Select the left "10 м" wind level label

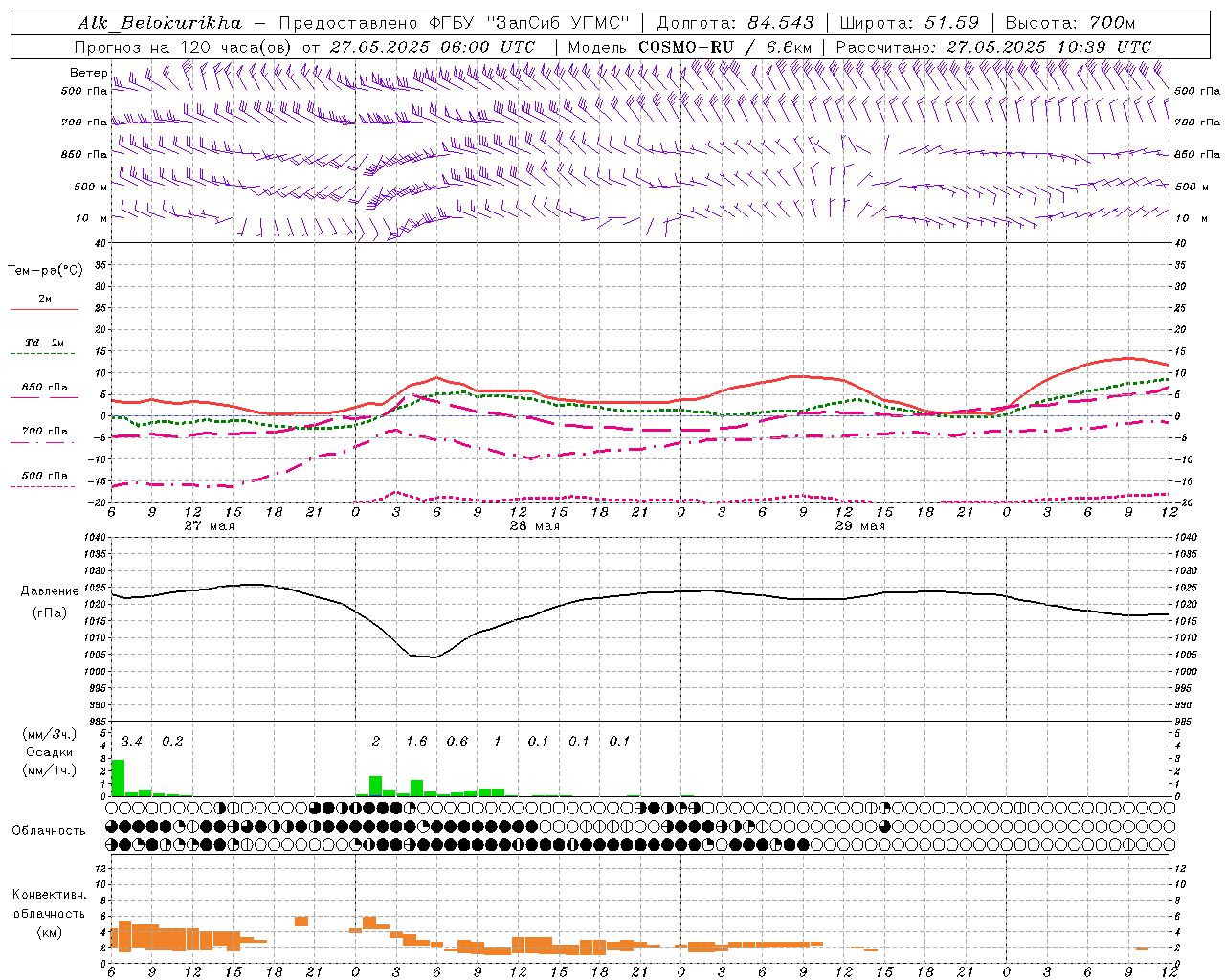92,218
